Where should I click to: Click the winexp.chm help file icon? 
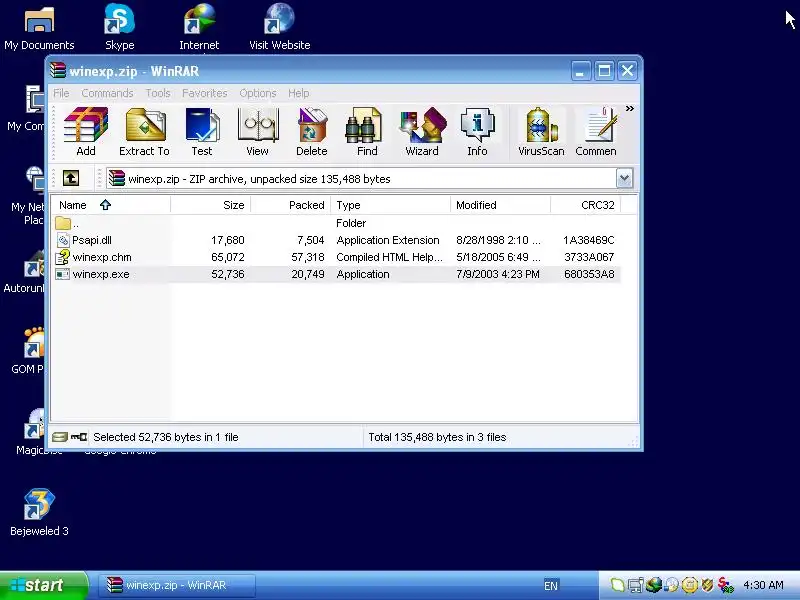pyautogui.click(x=63, y=257)
